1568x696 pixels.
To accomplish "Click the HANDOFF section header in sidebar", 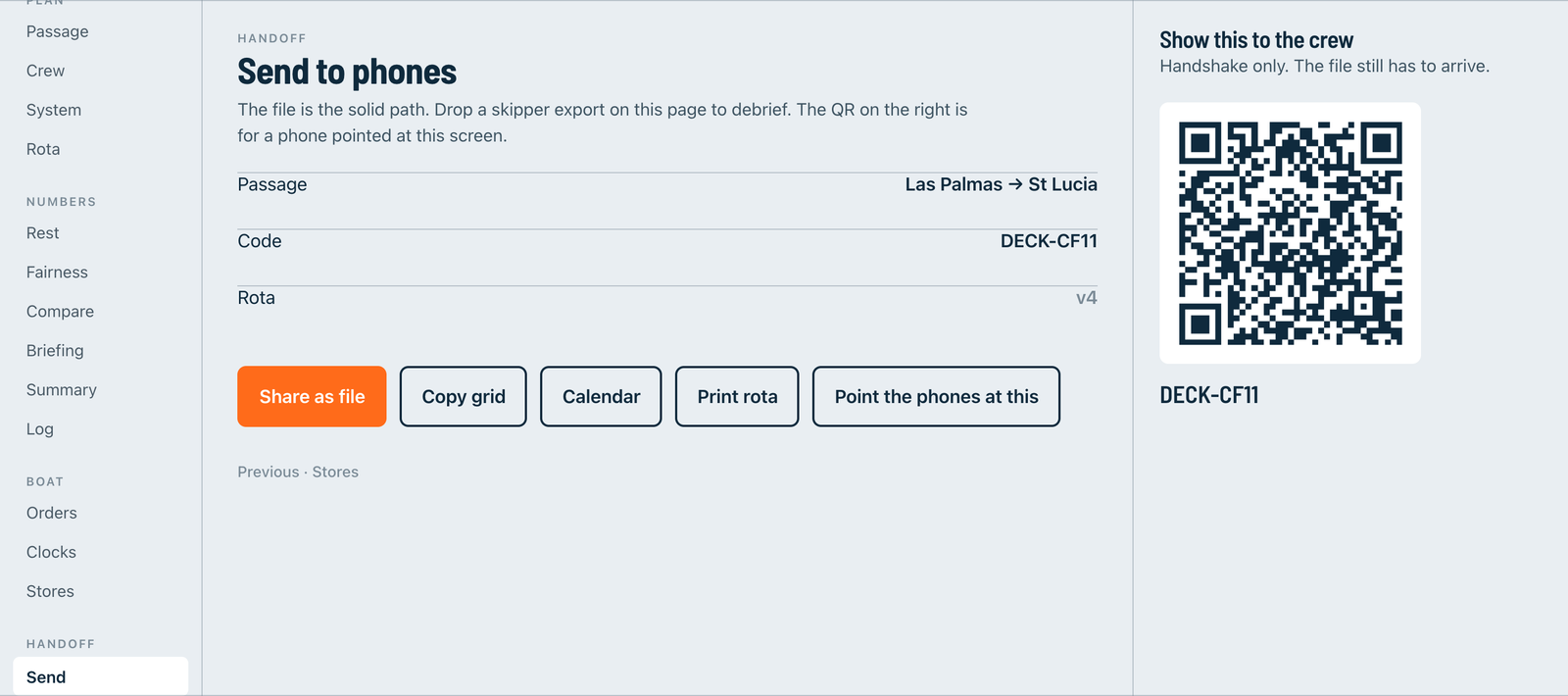I will pyautogui.click(x=61, y=644).
